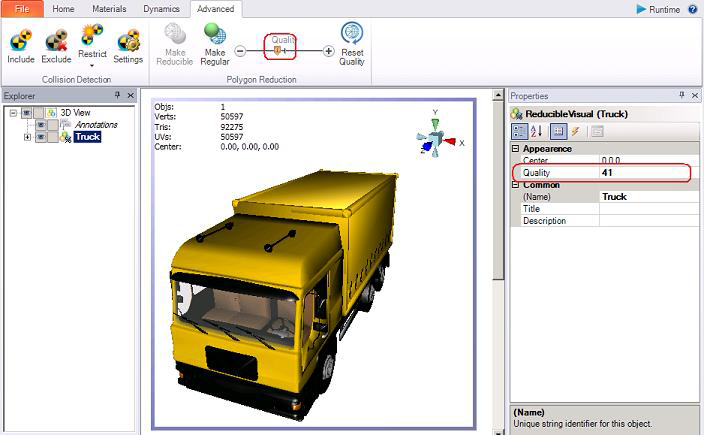Switch to the Materials tab

coord(109,9)
